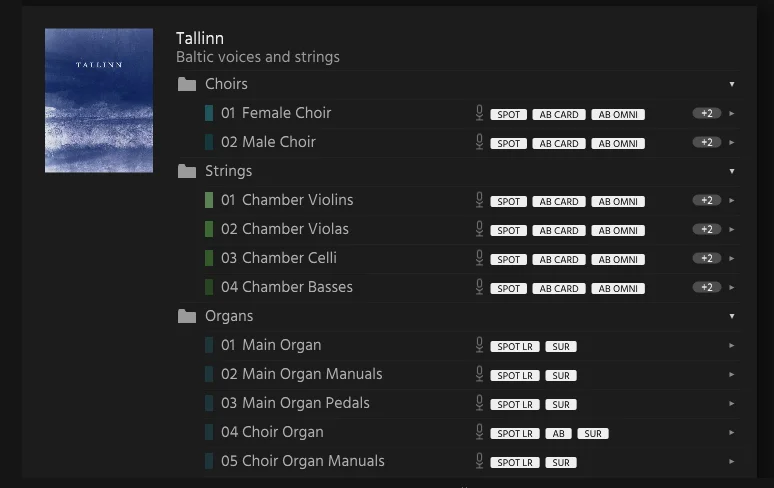
Task: Toggle SPOT LR mic on 01 Main Organ
Action: coord(515,347)
